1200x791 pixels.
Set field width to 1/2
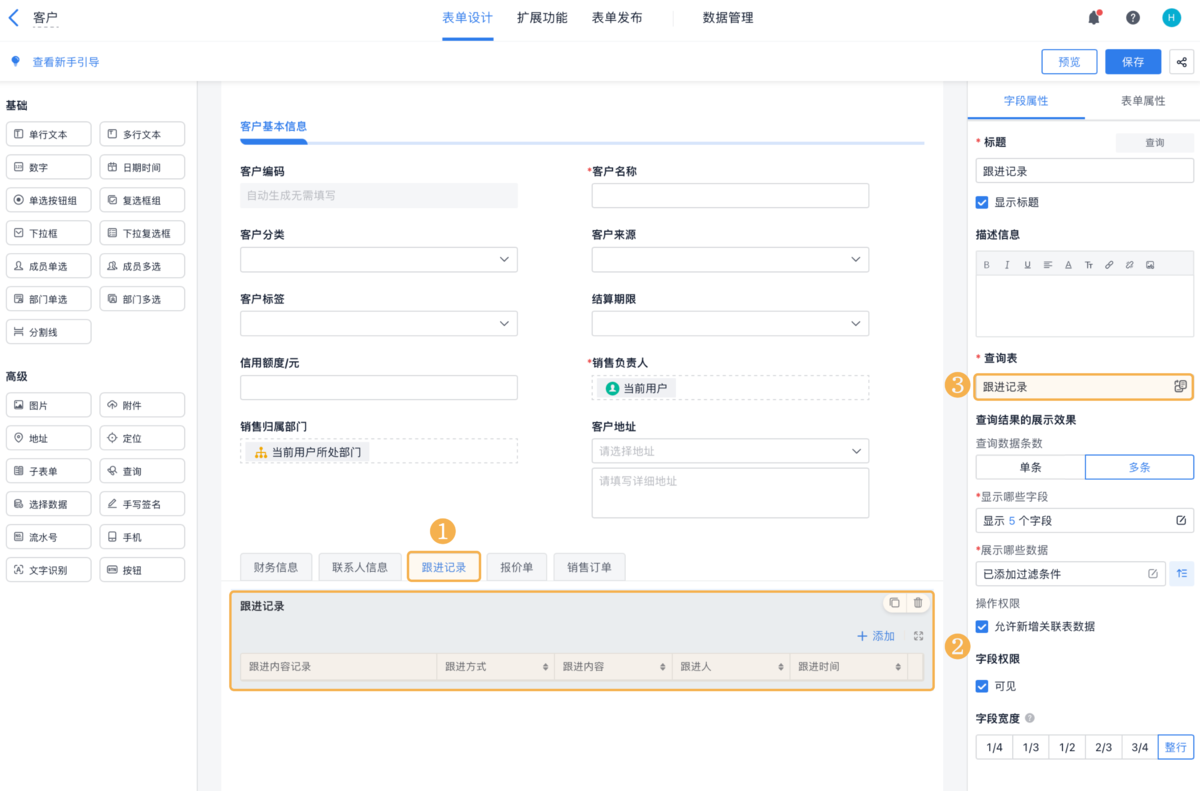(1067, 747)
